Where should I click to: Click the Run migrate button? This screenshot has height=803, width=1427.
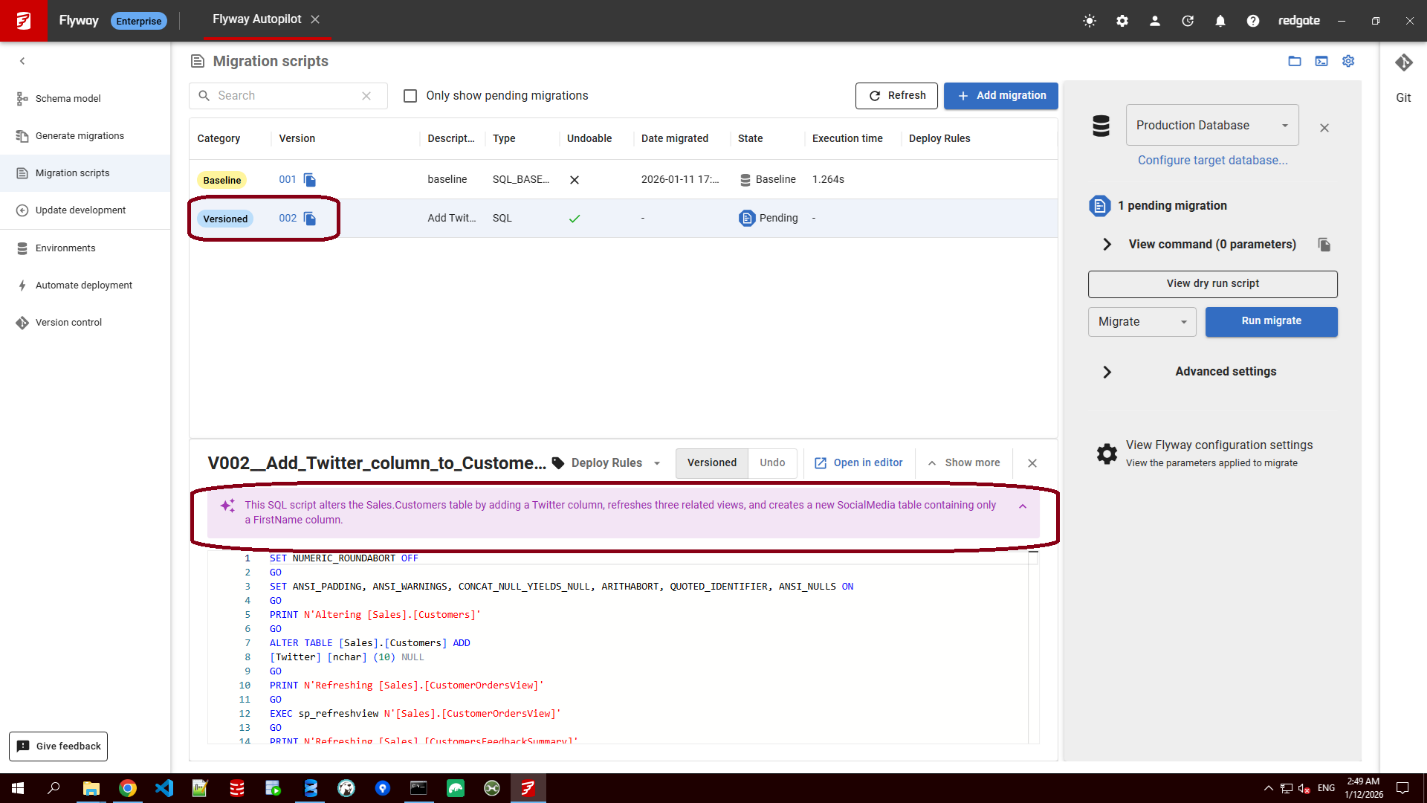point(1271,322)
